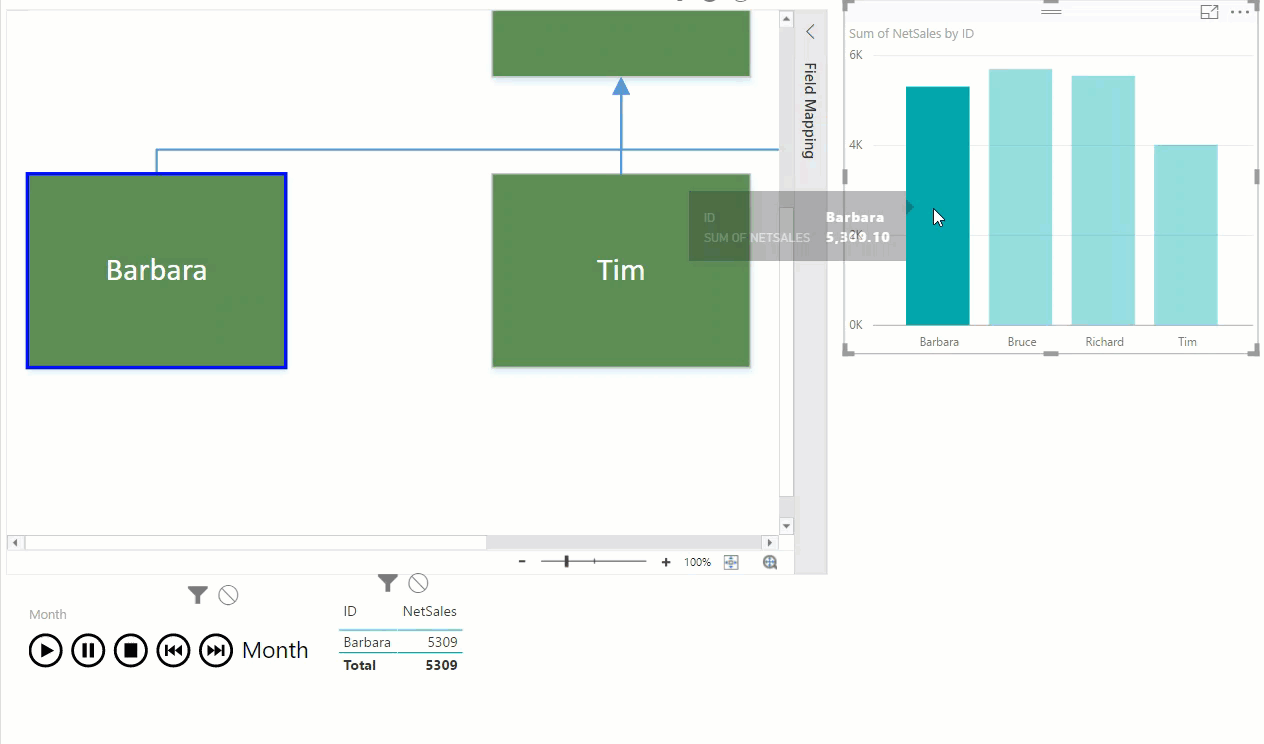Click the horizontal scrollbar right arrow
This screenshot has width=1264, height=744.
coord(772,542)
